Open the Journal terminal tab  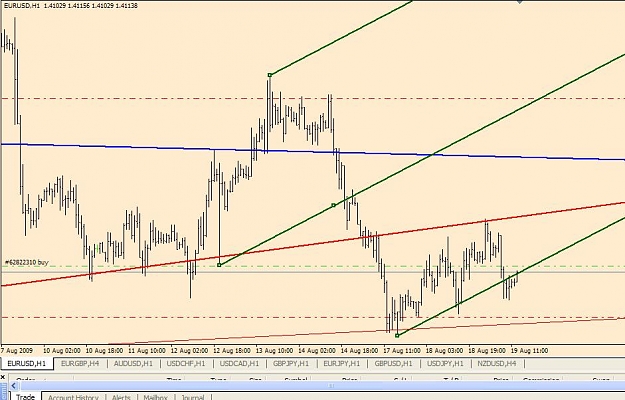[193, 397]
